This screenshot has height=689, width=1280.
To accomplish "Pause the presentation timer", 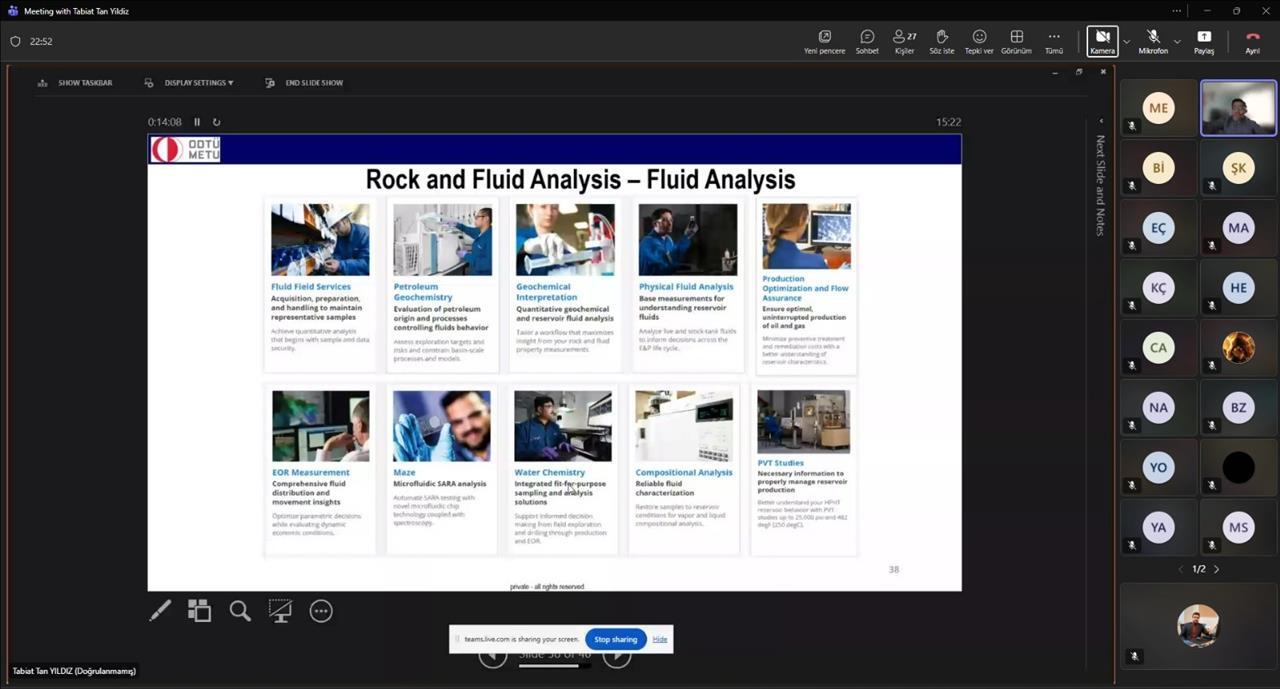I will pos(197,122).
